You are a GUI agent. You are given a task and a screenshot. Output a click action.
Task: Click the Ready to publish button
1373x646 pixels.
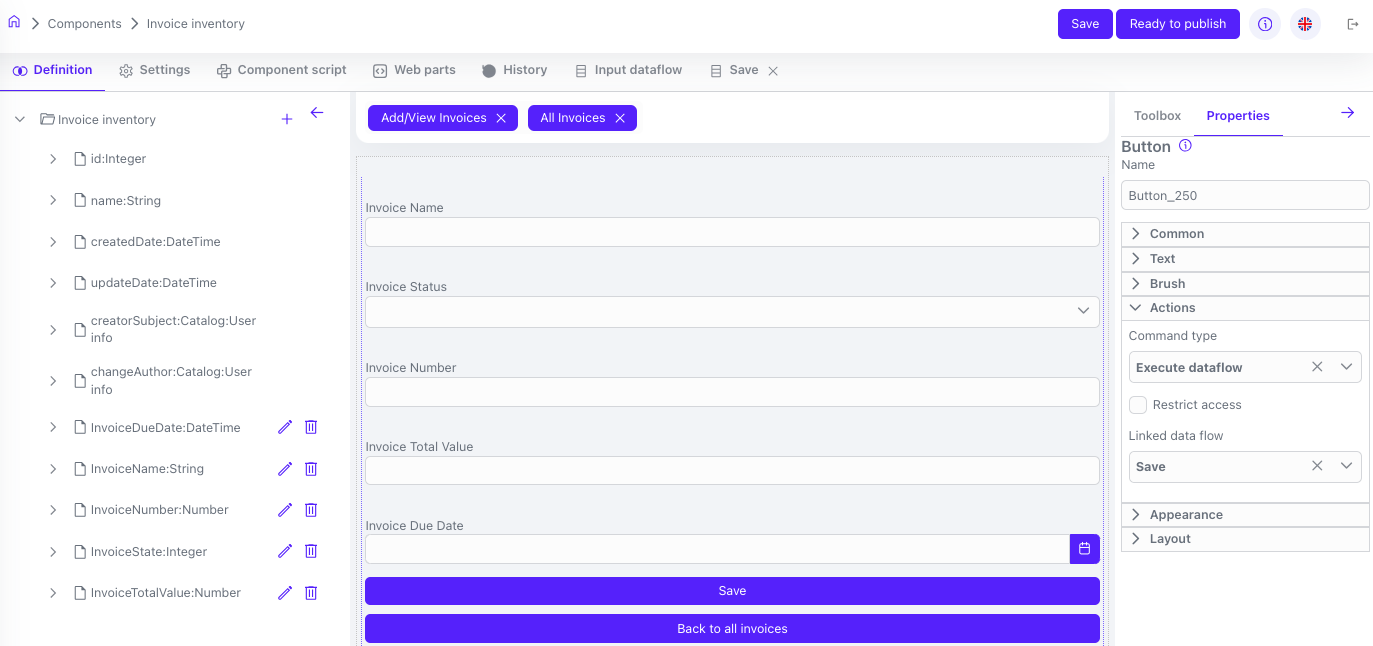click(x=1177, y=24)
